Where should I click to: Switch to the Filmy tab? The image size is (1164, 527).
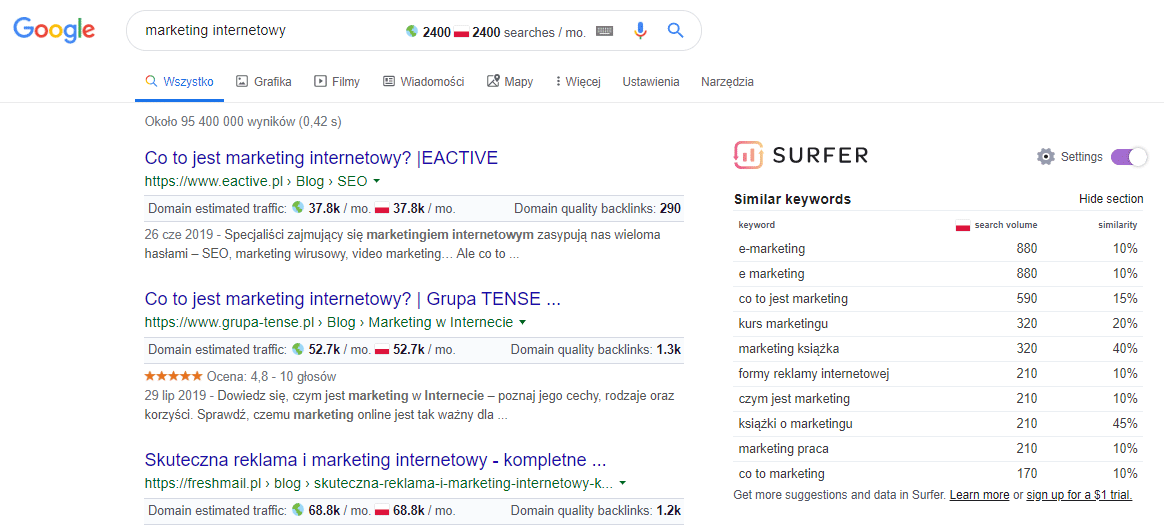coord(337,82)
